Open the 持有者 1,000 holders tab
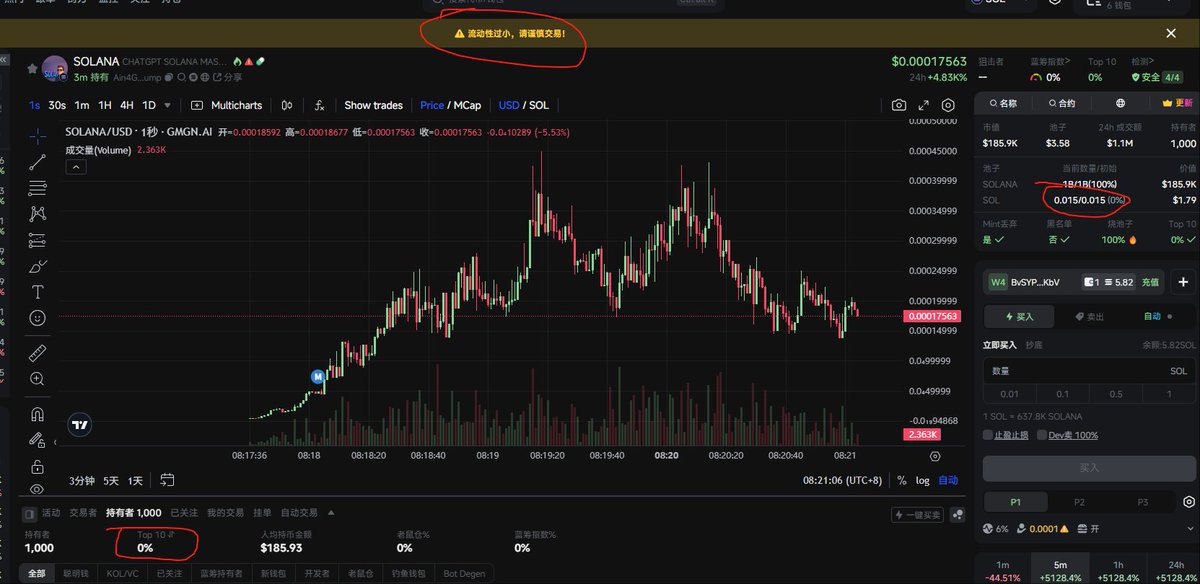1200x584 pixels. [133, 513]
